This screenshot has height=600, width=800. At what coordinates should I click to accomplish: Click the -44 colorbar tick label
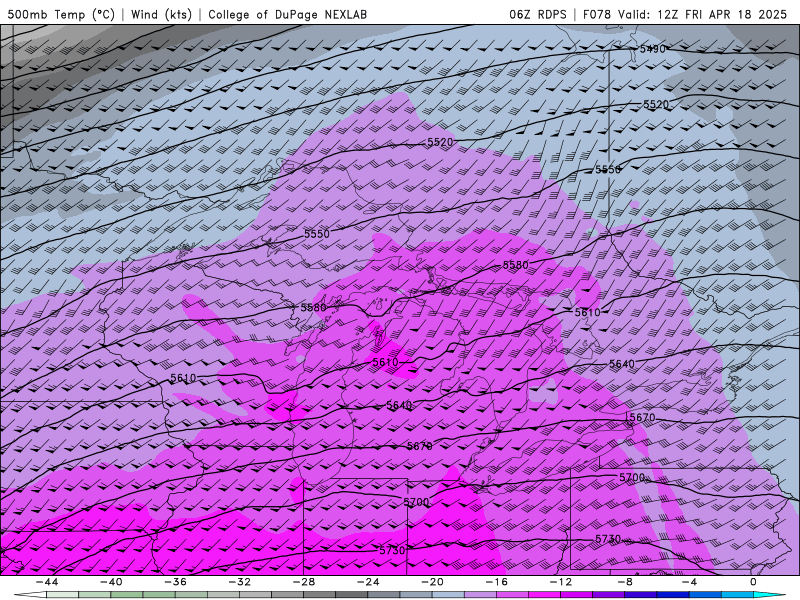pyautogui.click(x=46, y=582)
